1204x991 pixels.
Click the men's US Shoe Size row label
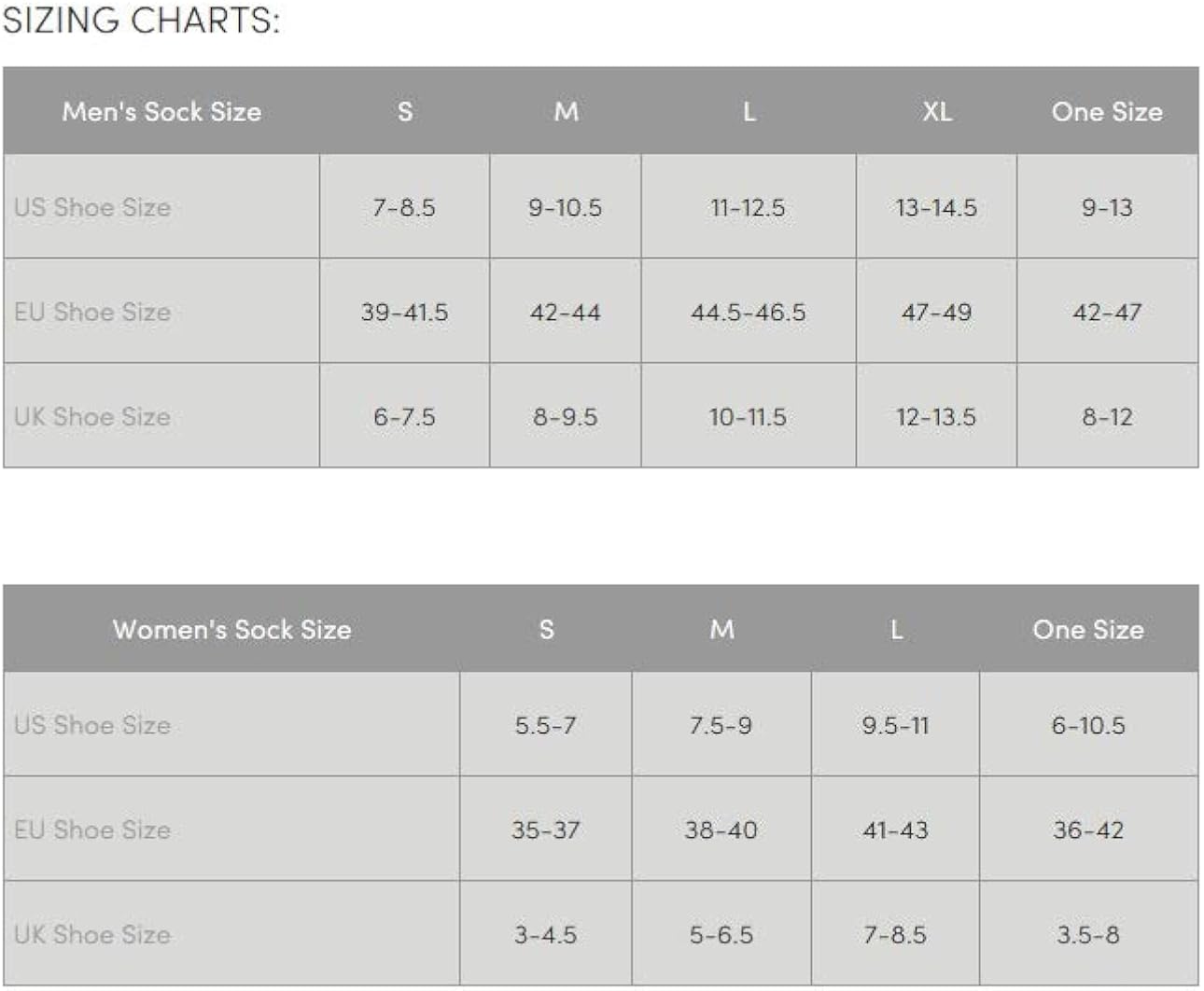[x=92, y=207]
